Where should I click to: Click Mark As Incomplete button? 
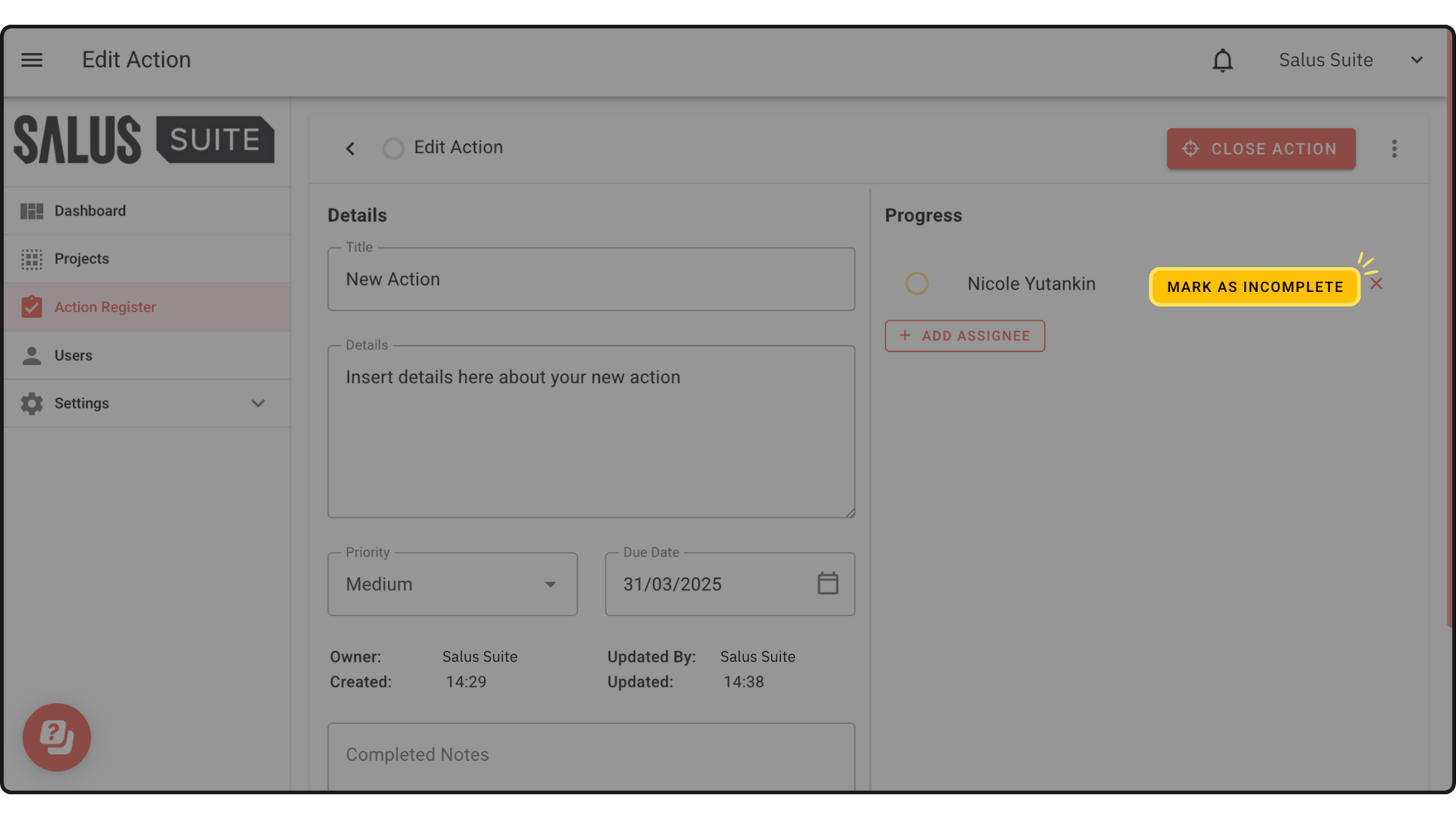click(x=1254, y=287)
